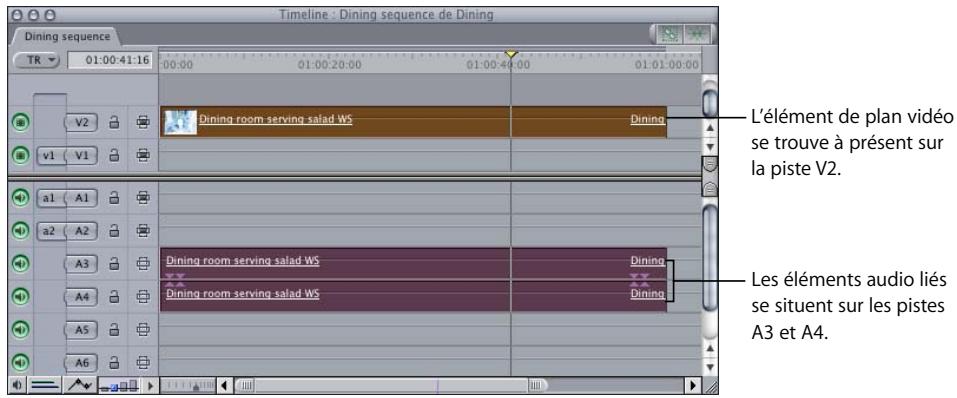This screenshot has height=398, width=957.
Task: Open Track Layout pop-up arrow at bottom
Action: 150,386
